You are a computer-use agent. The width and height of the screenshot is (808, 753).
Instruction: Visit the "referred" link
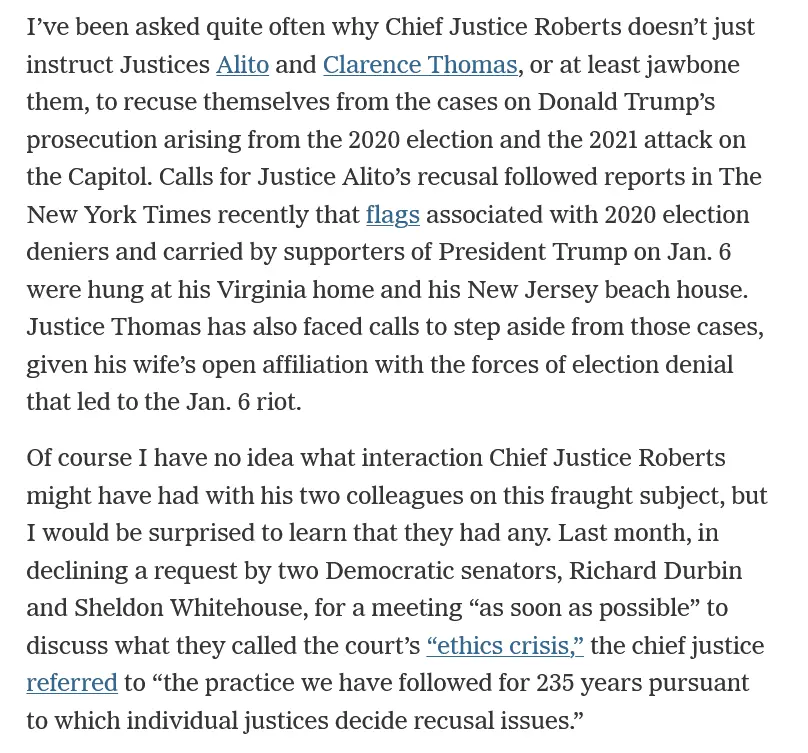pos(72,683)
